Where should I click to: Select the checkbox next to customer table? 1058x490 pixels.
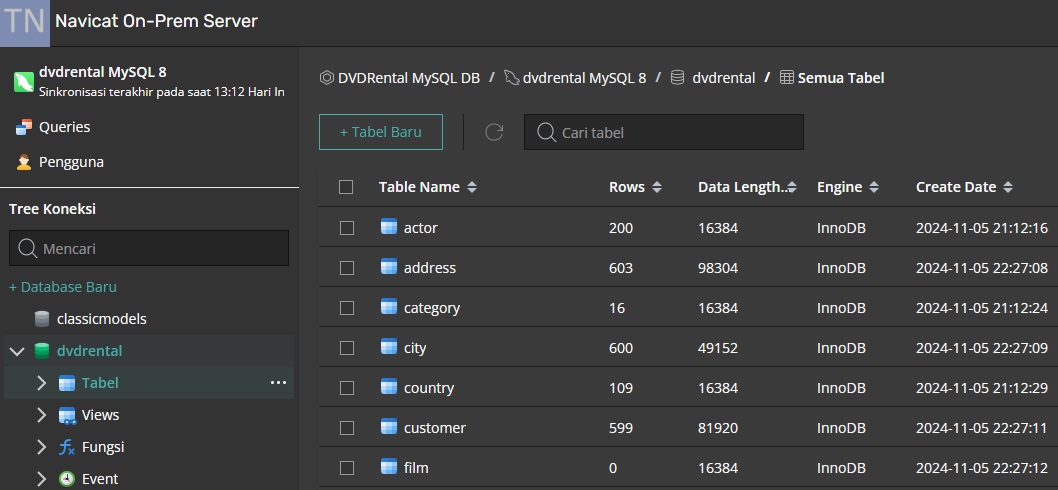click(346, 428)
